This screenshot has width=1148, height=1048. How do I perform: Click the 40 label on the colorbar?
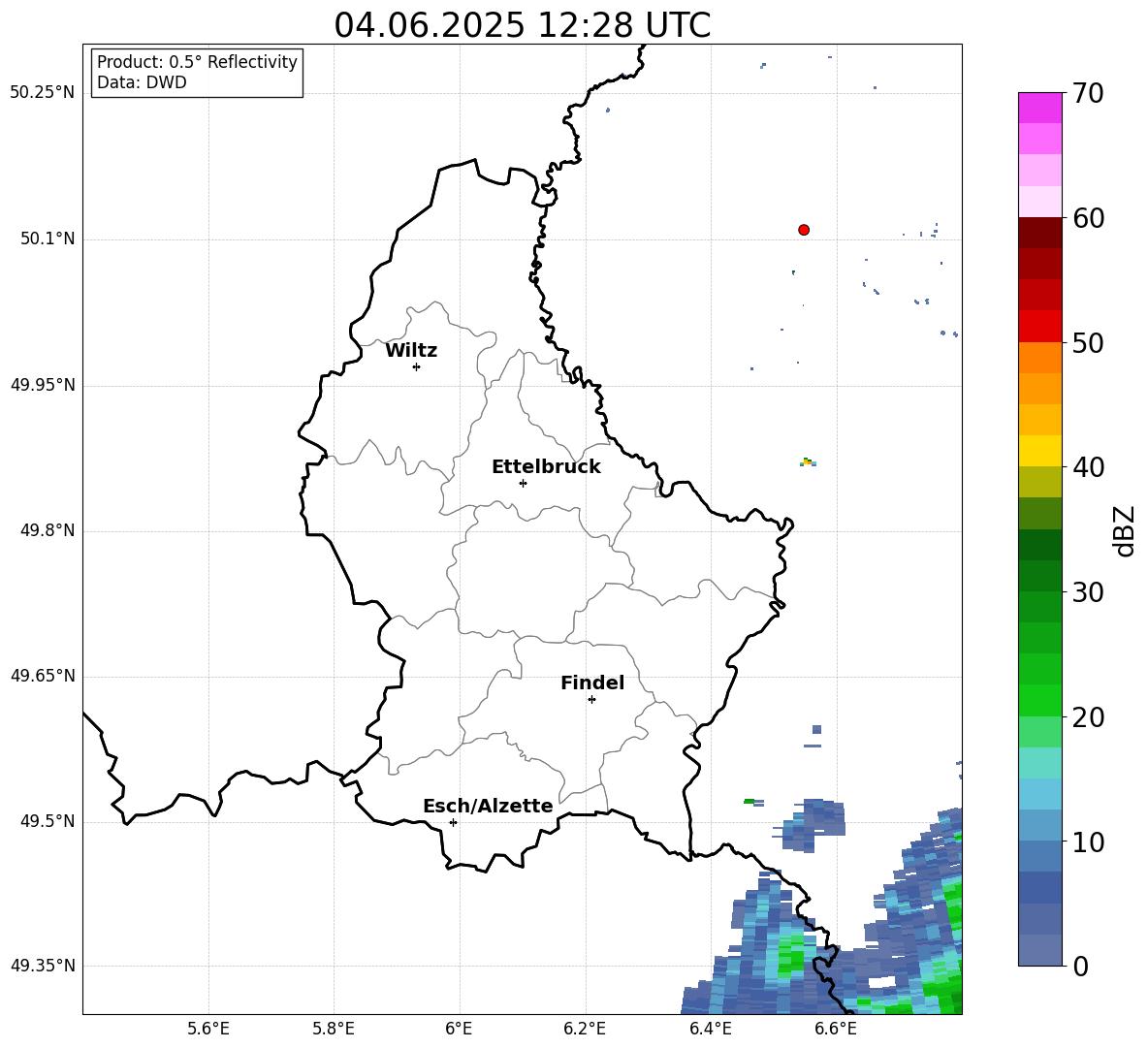point(1088,467)
